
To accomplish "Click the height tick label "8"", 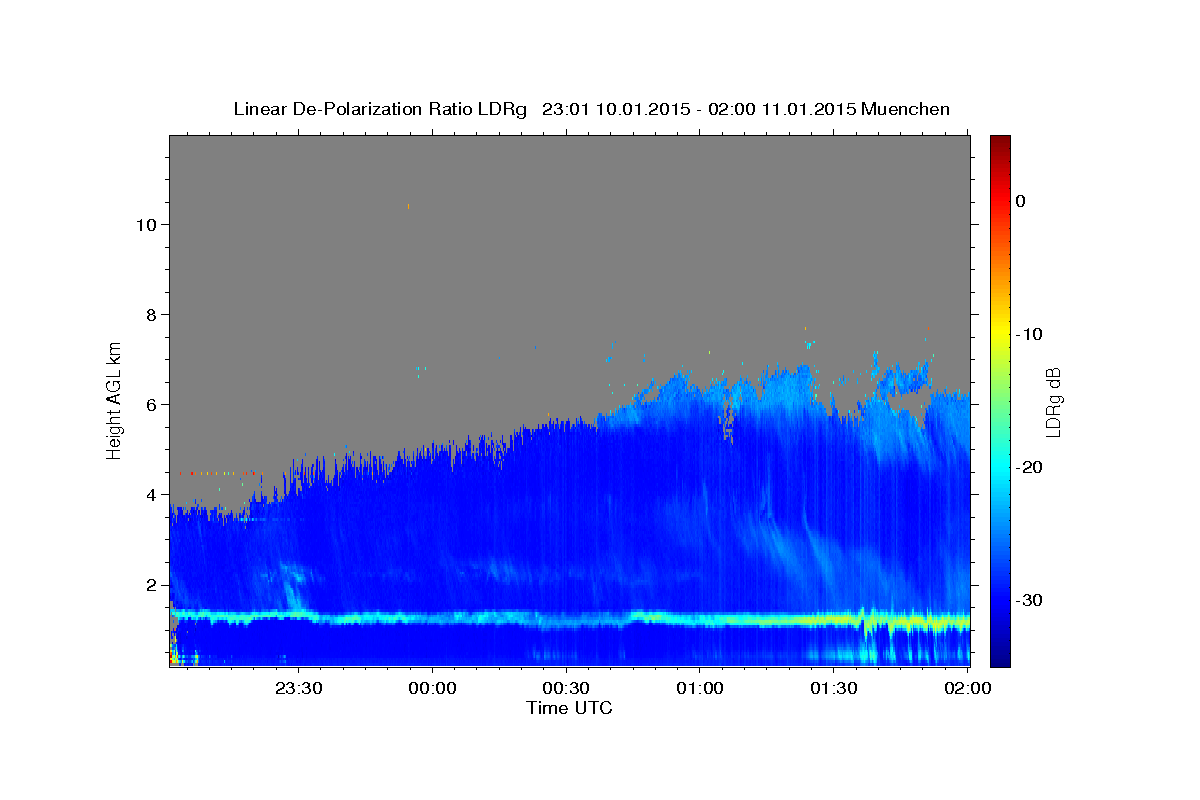I will (x=151, y=315).
